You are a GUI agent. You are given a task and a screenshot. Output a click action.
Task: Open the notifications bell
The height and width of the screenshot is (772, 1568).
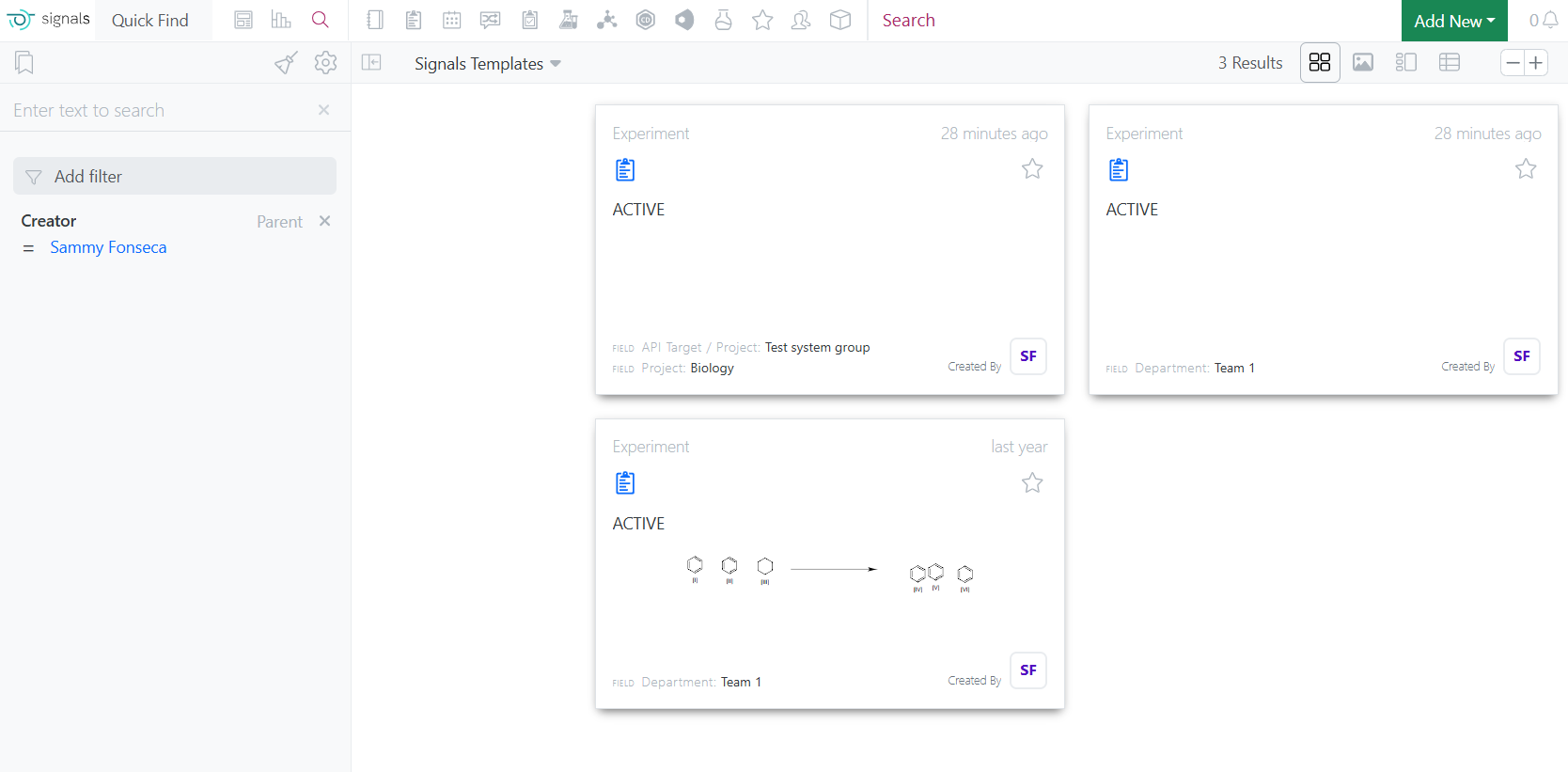1550,20
